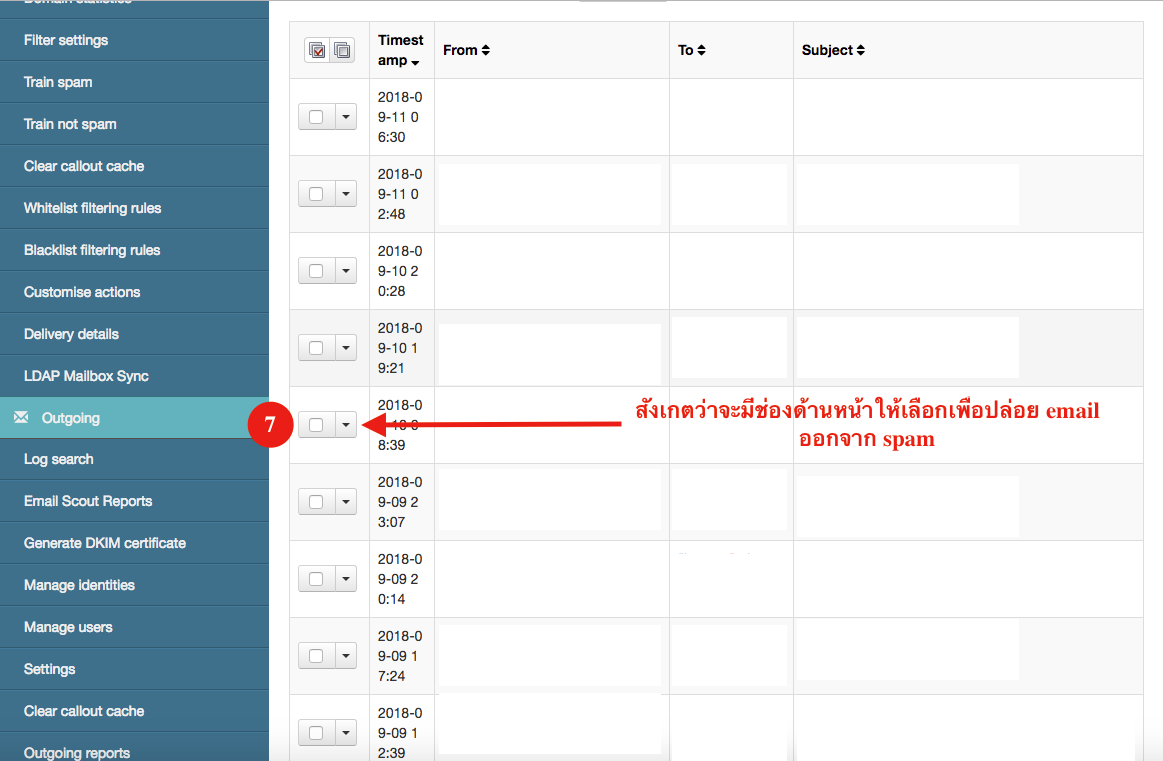Open the action dropdown on the first message row

pos(346,116)
